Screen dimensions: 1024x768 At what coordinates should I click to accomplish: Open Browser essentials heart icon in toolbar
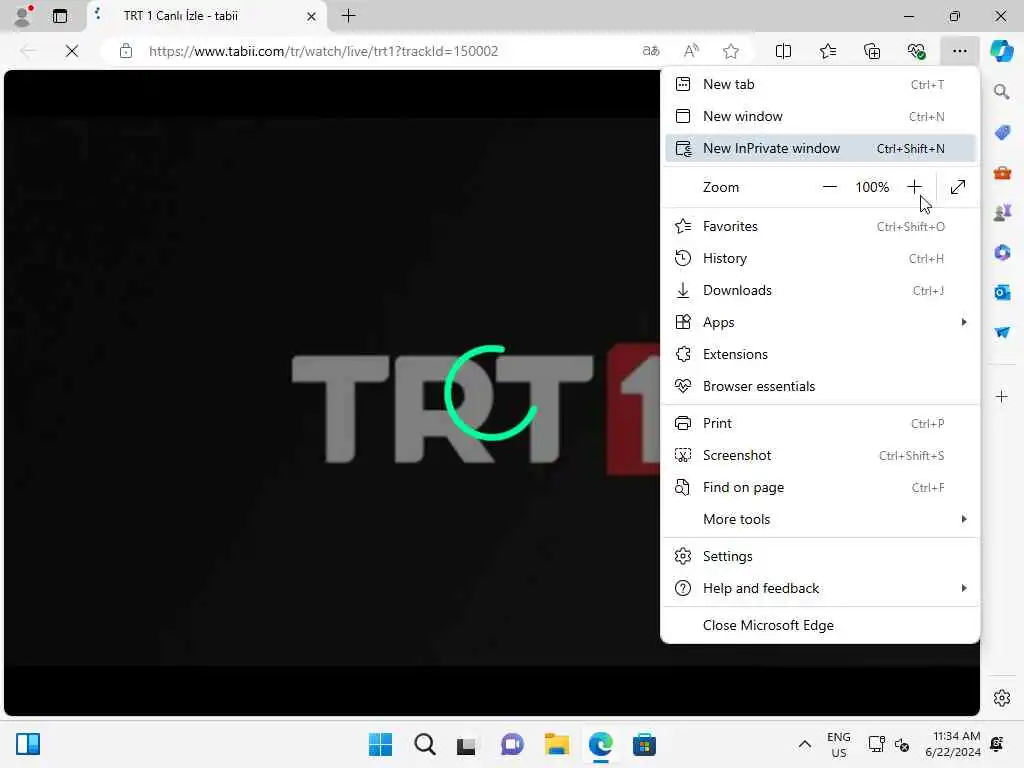(916, 51)
